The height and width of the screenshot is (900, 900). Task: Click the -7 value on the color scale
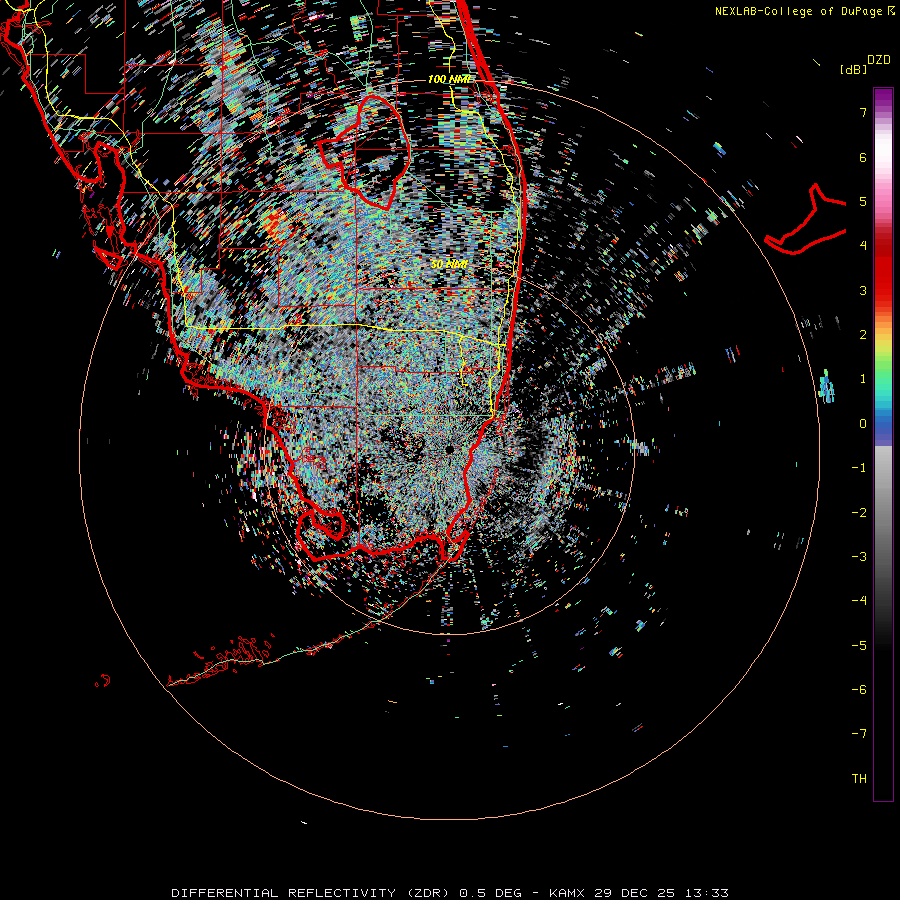(x=859, y=734)
